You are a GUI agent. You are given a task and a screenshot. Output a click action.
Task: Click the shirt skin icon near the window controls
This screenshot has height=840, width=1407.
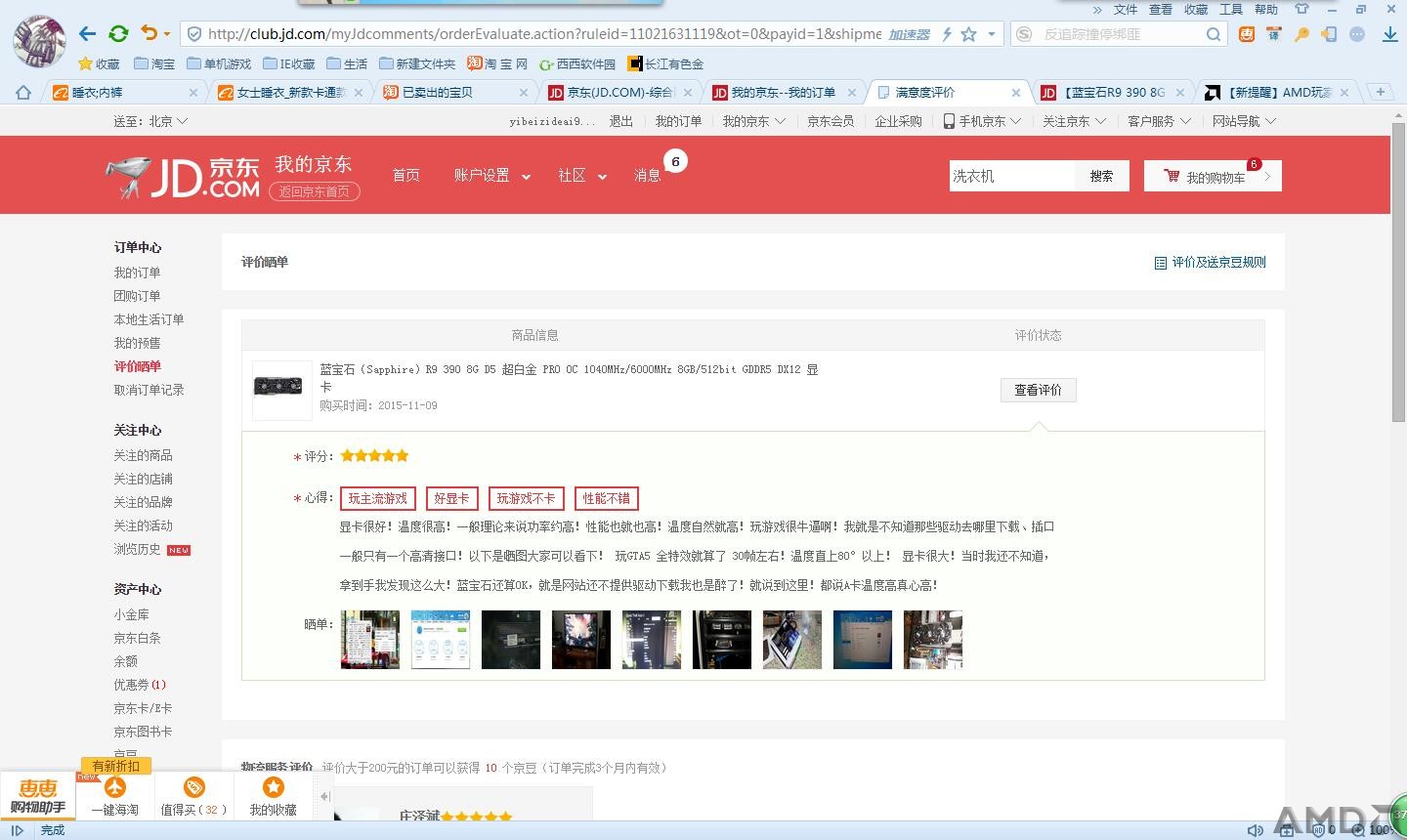tap(1301, 9)
